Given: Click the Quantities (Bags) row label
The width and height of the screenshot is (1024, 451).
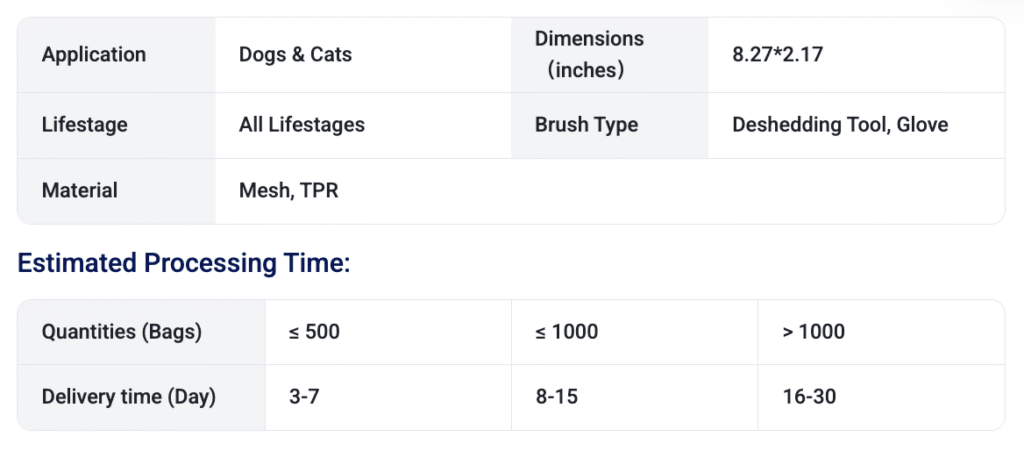Looking at the screenshot, I should (x=122, y=331).
